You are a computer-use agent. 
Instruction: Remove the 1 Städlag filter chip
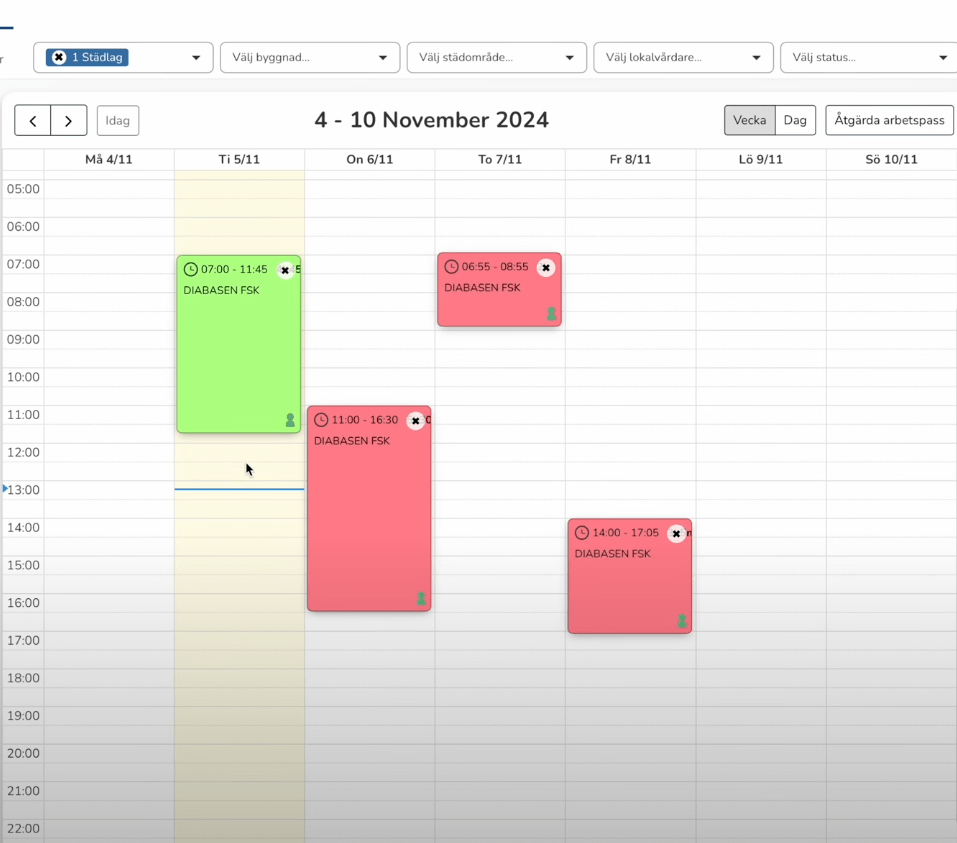pos(59,58)
